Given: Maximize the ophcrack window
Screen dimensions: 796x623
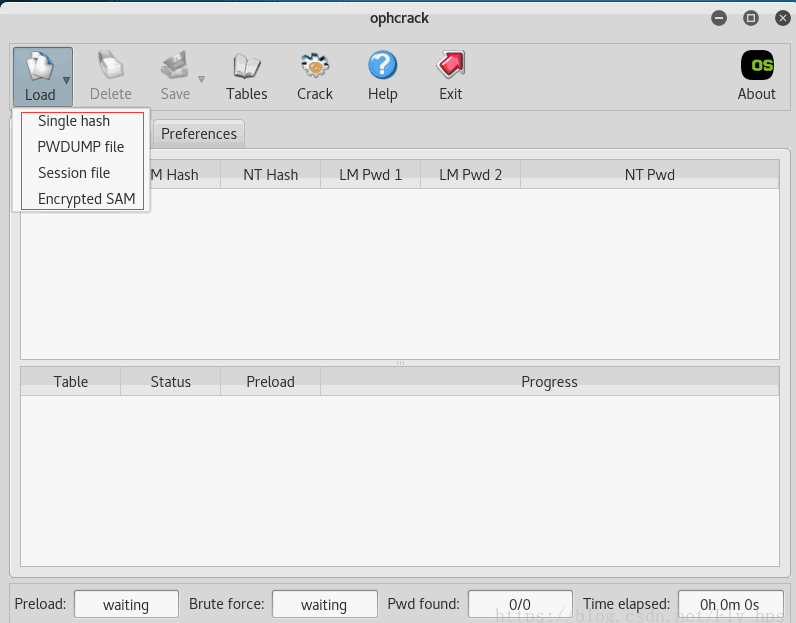Looking at the screenshot, I should point(751,19).
